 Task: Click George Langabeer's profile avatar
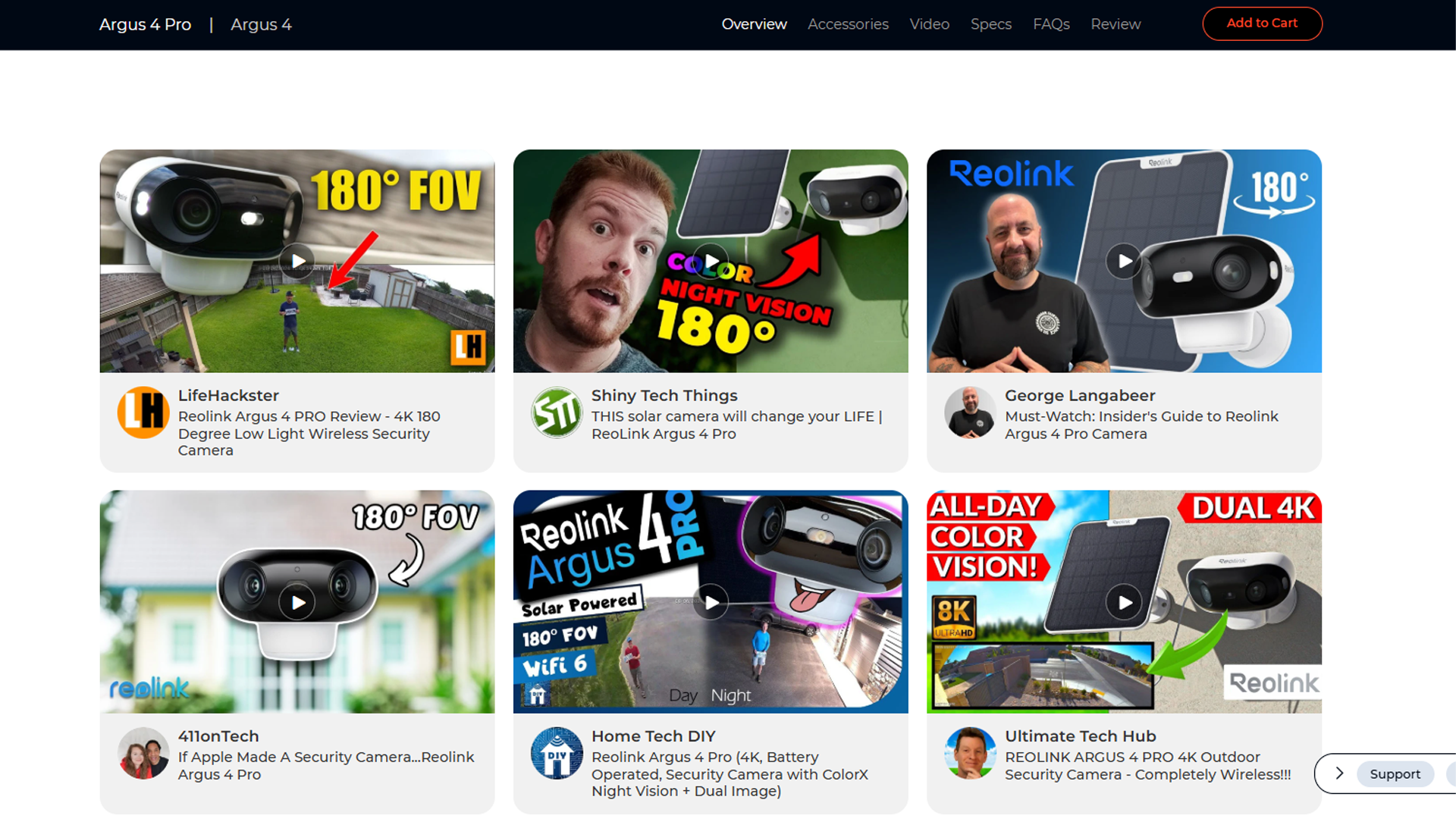(x=970, y=413)
